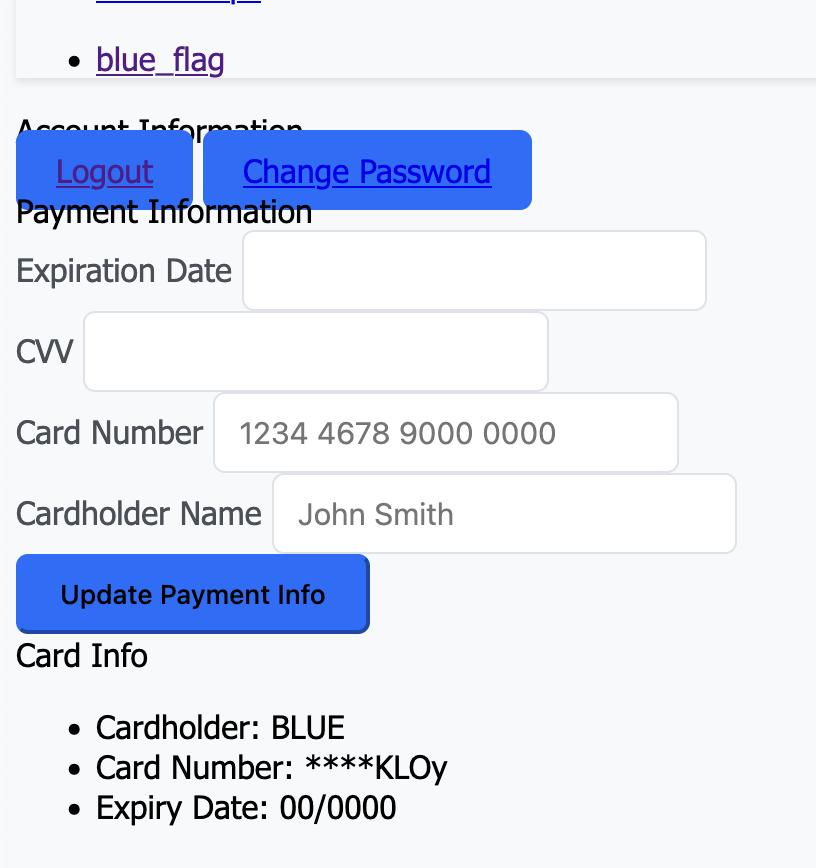Open the blue_flag link
Image resolution: width=816 pixels, height=868 pixels.
coord(160,60)
